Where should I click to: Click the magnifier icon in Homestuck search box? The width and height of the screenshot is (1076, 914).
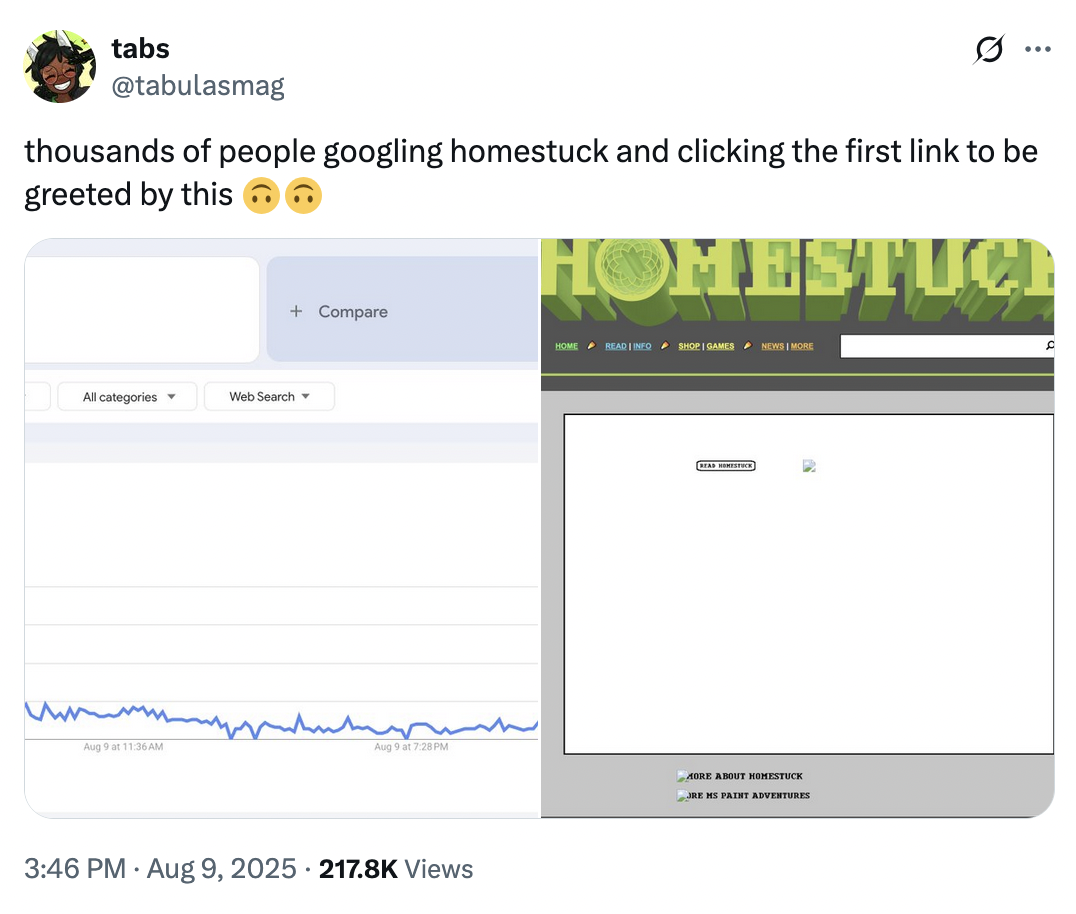[1049, 346]
